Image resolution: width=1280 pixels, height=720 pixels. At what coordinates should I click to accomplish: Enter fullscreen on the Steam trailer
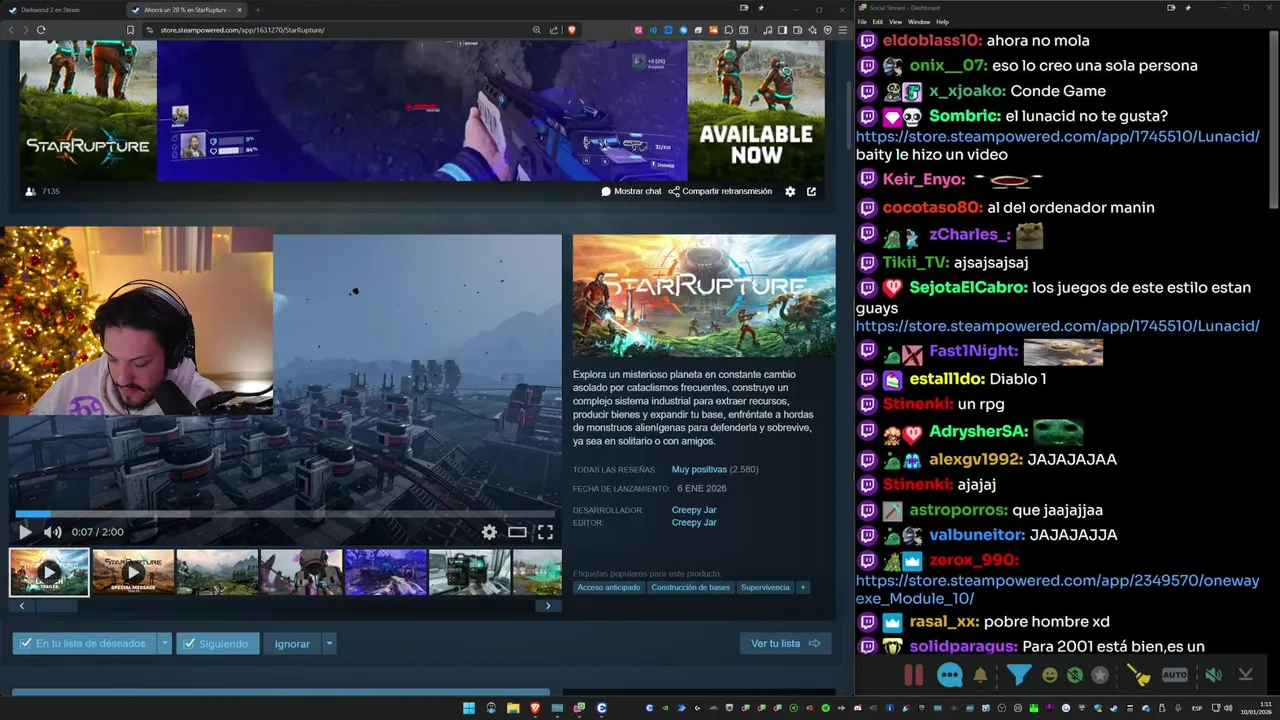coord(545,532)
